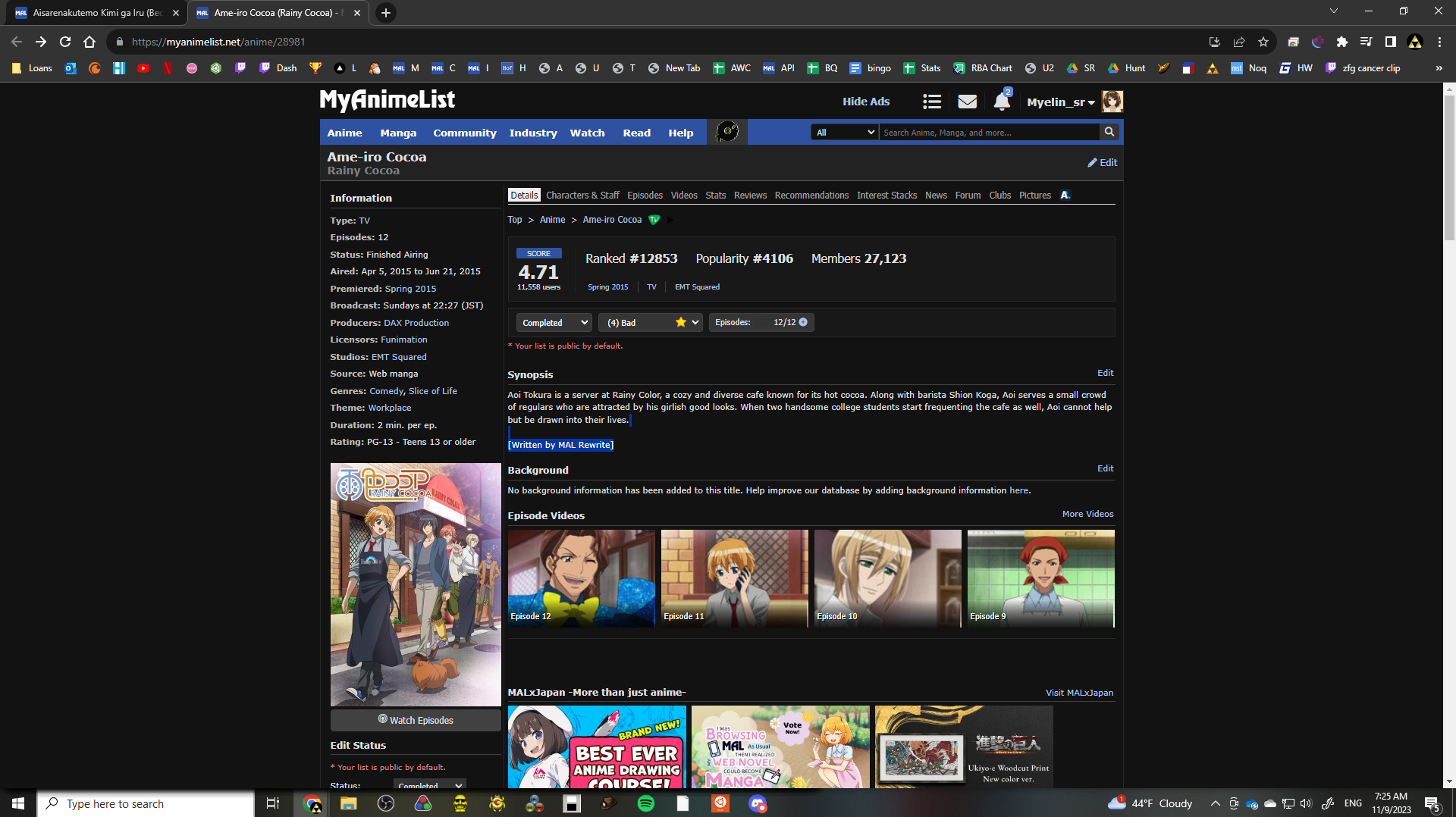Open the Chrome three-dot menu
The image size is (1456, 817).
pos(1439,42)
